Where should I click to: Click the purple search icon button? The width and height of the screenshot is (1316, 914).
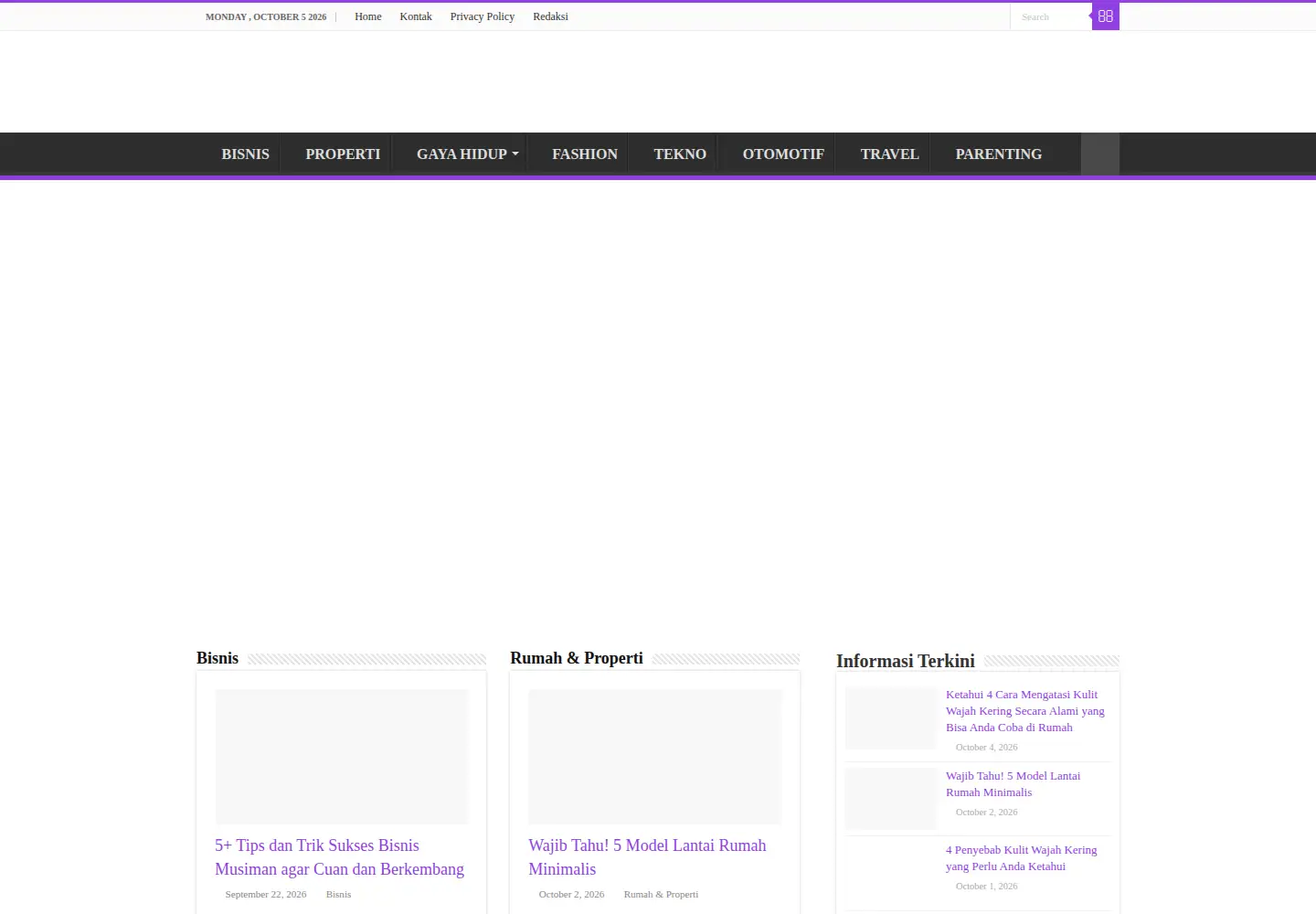point(1106,16)
